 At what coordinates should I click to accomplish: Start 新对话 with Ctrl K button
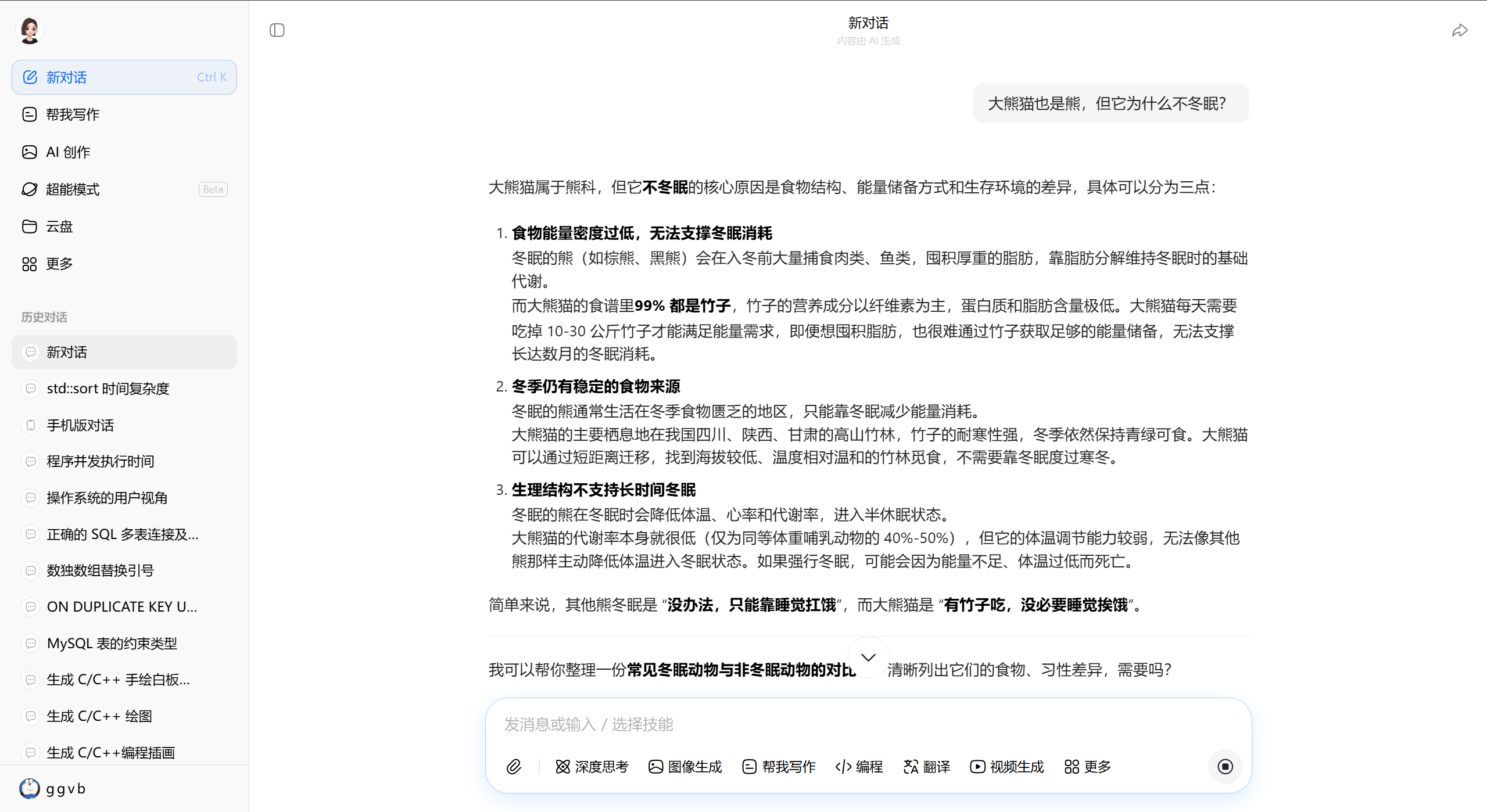point(124,77)
